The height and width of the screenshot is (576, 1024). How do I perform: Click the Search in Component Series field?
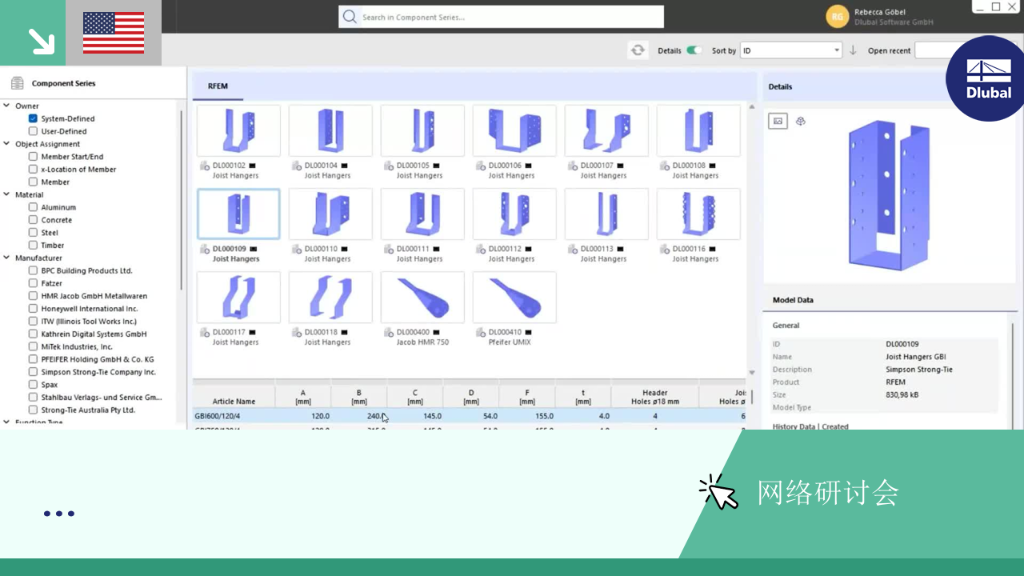tap(501, 17)
